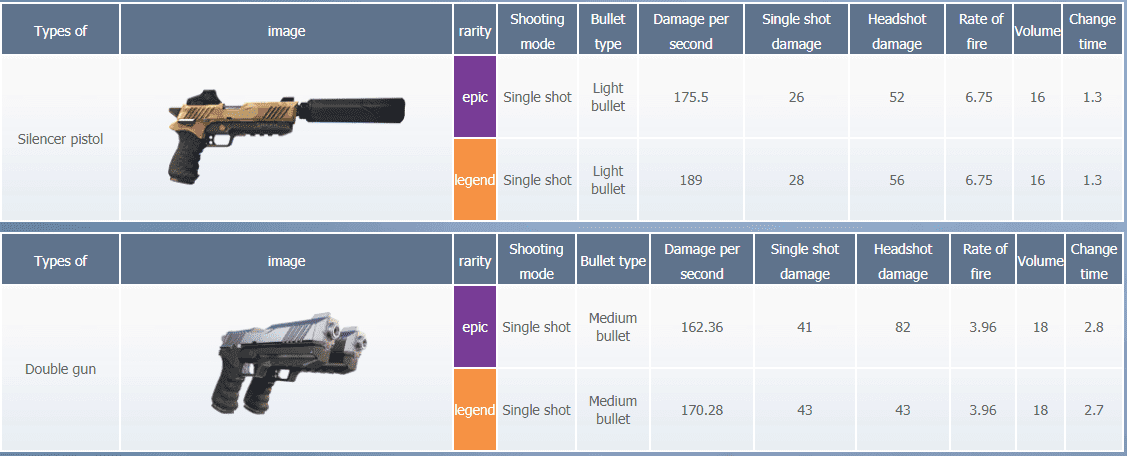Select the 175.5 damage per second value
Image resolution: width=1127 pixels, height=456 pixels.
690,97
